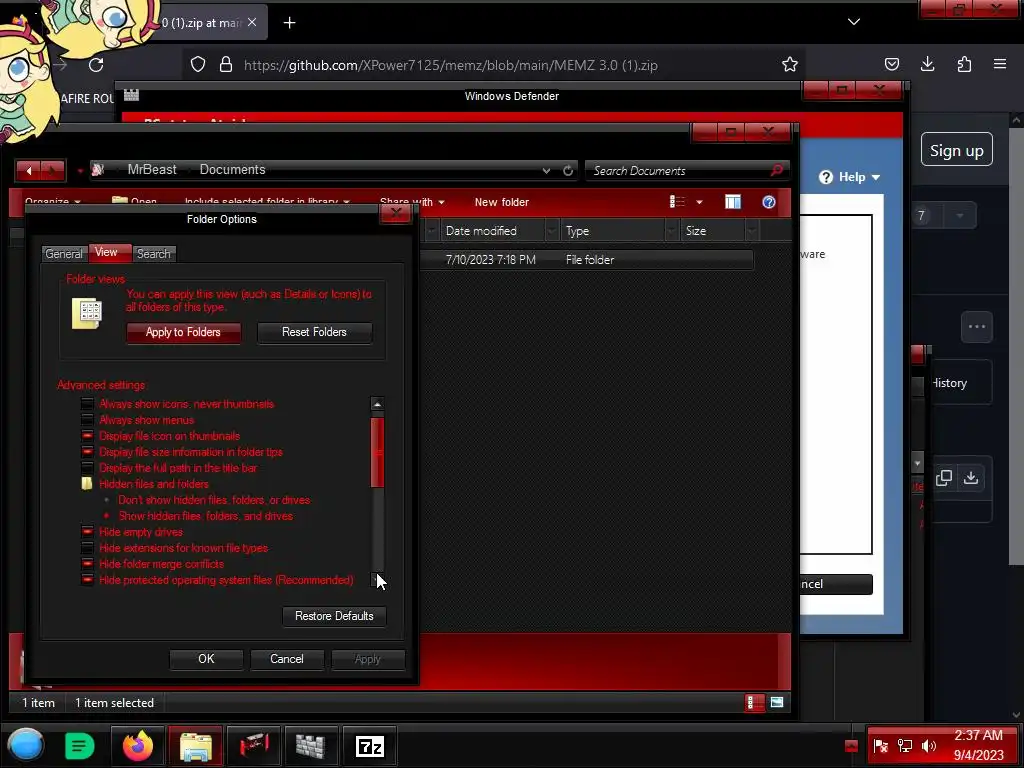Screen dimensions: 1024x768
Task: Open Firefox from the taskbar
Action: pyautogui.click(x=137, y=746)
